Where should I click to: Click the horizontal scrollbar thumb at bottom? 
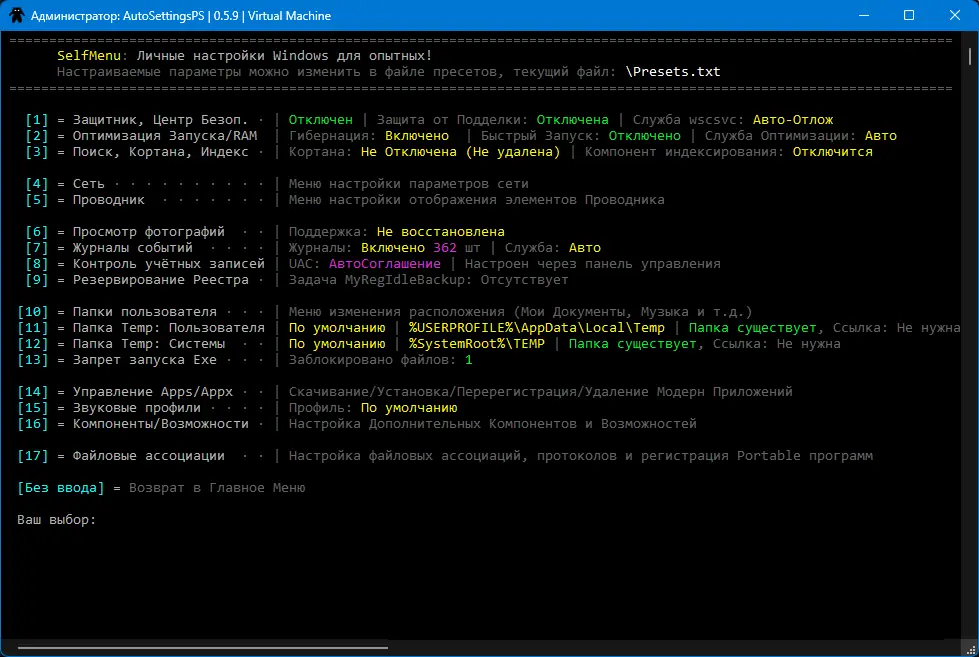203,648
